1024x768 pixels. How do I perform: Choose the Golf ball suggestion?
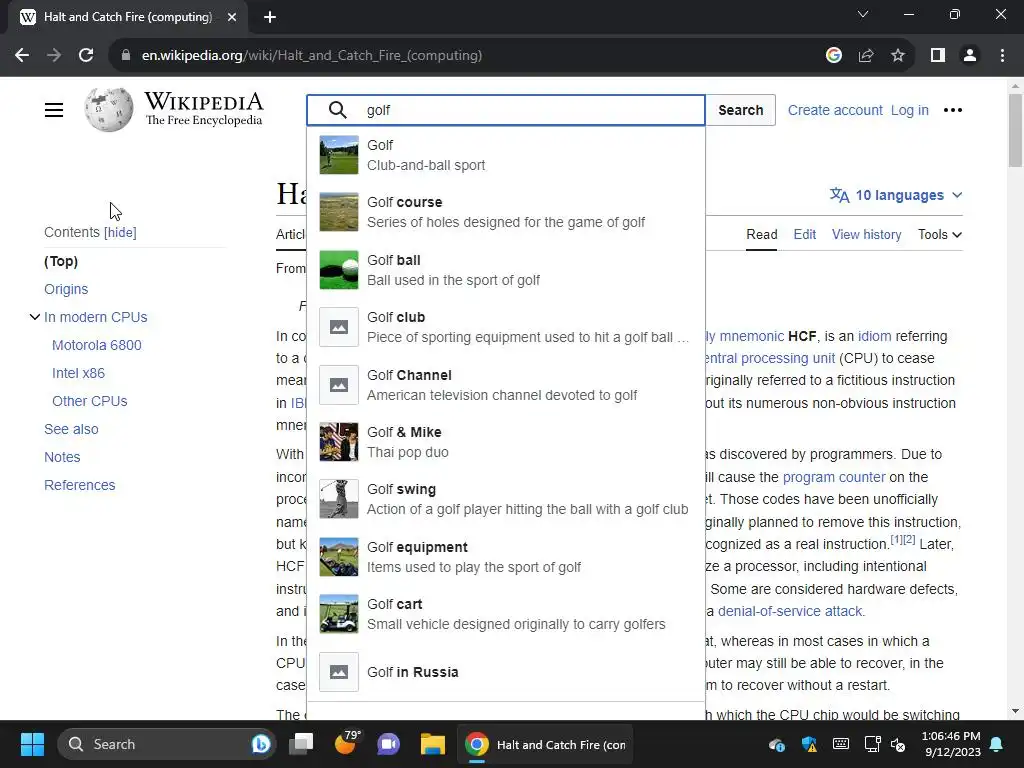tap(505, 270)
